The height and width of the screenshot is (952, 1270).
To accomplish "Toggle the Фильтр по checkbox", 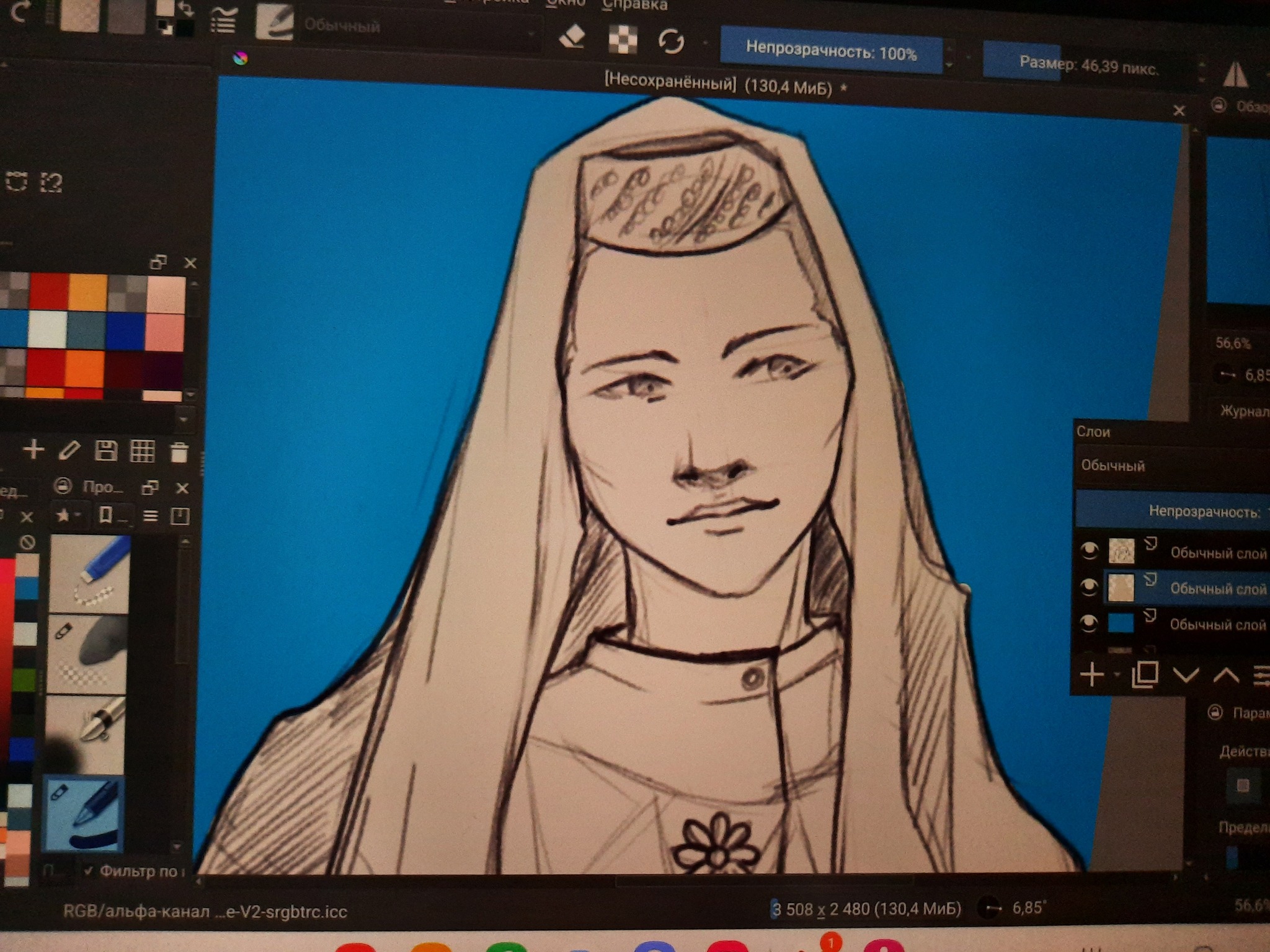I will click(88, 871).
